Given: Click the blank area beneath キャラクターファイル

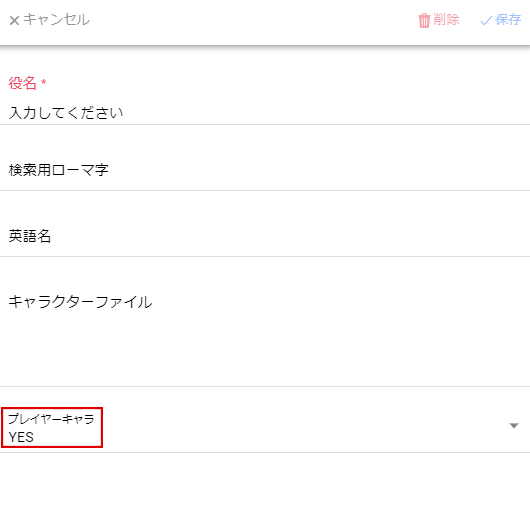Looking at the screenshot, I should (265, 350).
